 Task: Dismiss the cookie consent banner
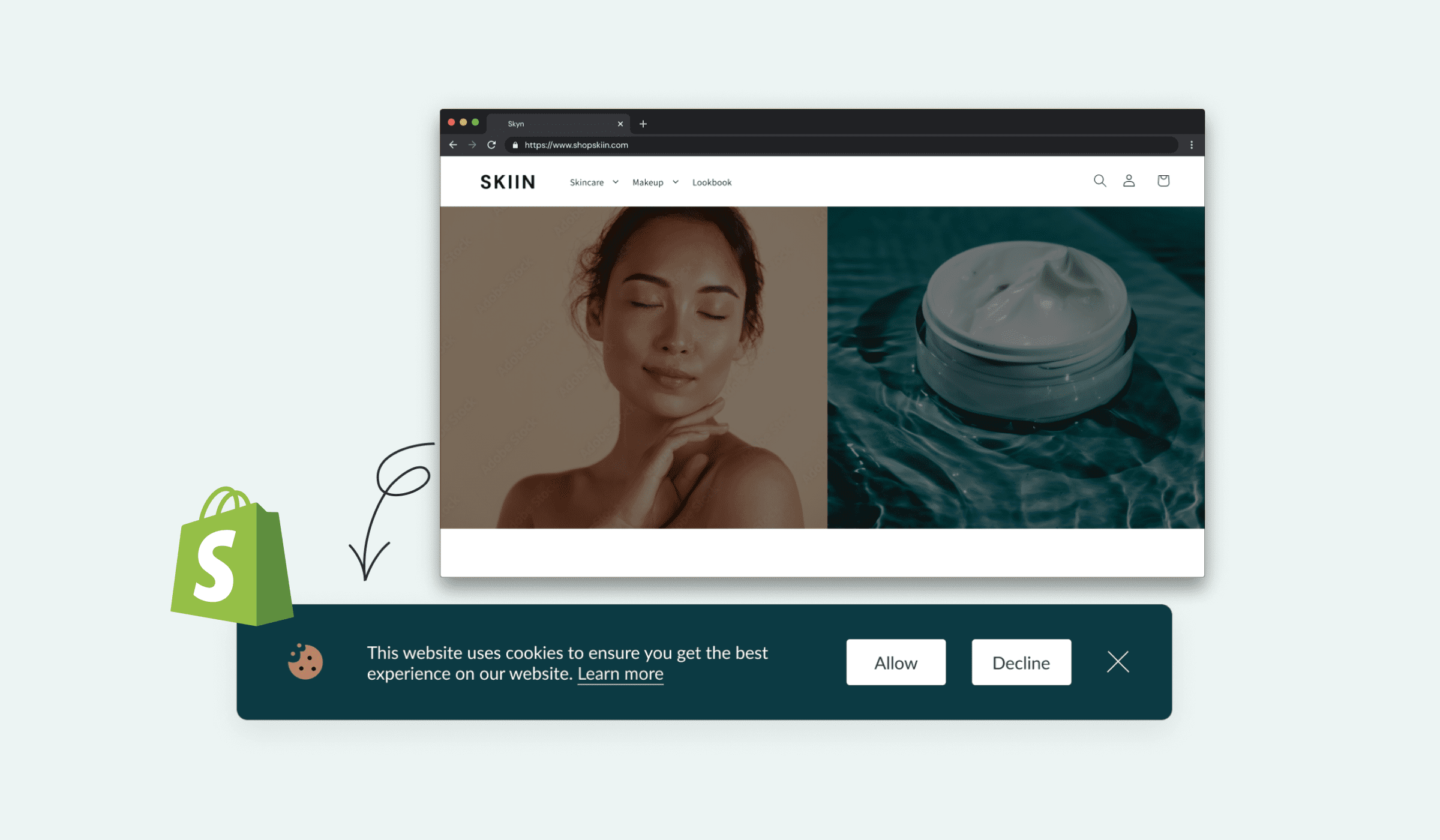point(1118,661)
